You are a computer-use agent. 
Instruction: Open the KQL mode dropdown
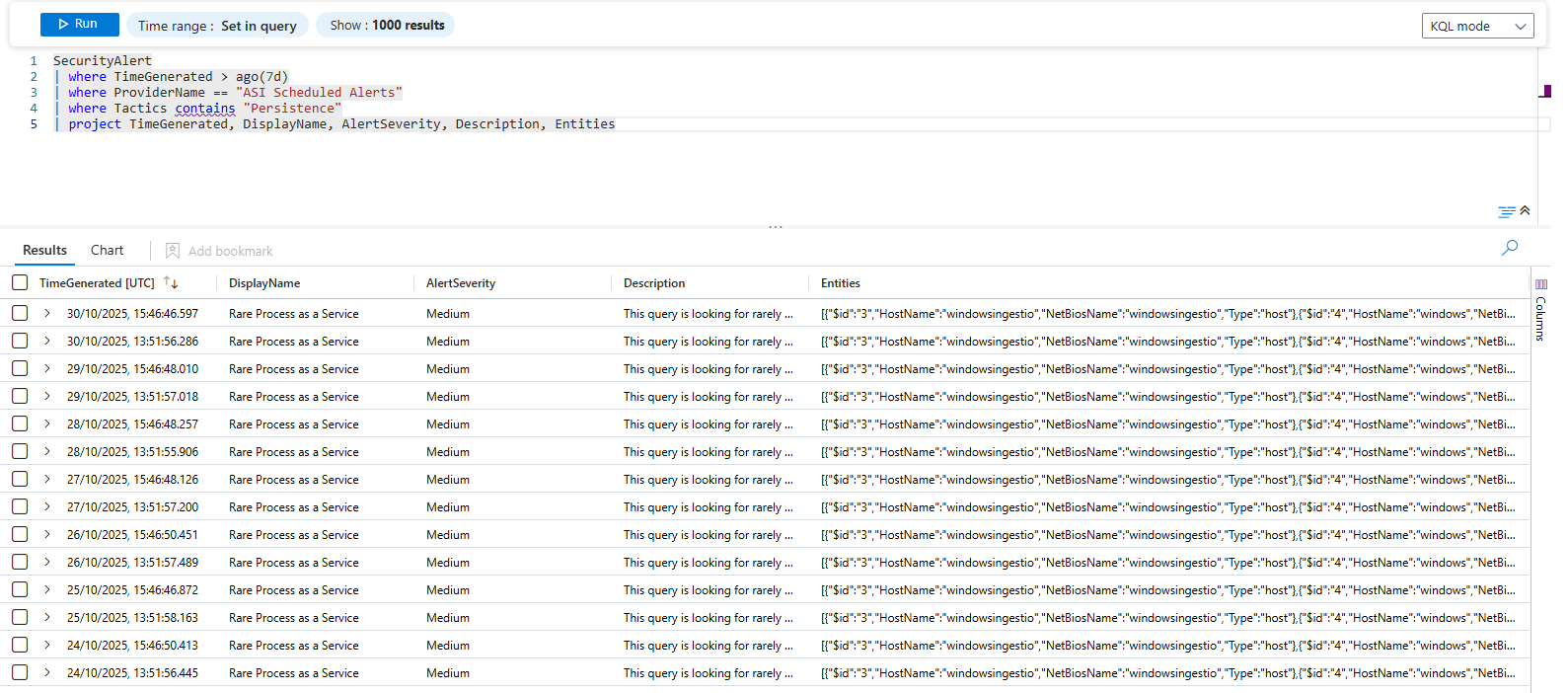tap(1476, 27)
